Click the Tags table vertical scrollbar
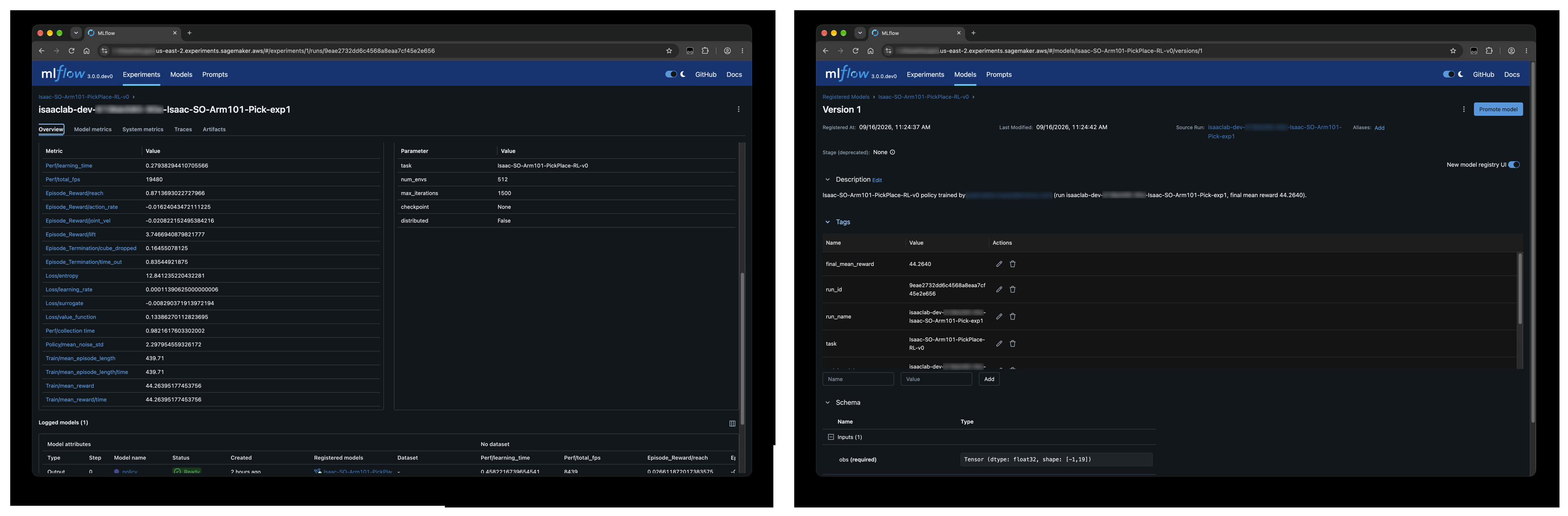The width and height of the screenshot is (1568, 516). coord(1519,289)
